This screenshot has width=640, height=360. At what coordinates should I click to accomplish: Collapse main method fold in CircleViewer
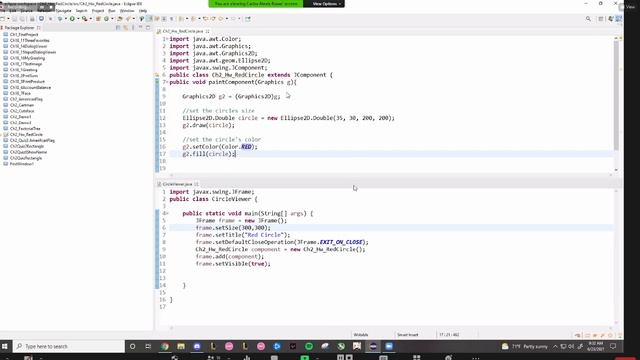point(167,213)
